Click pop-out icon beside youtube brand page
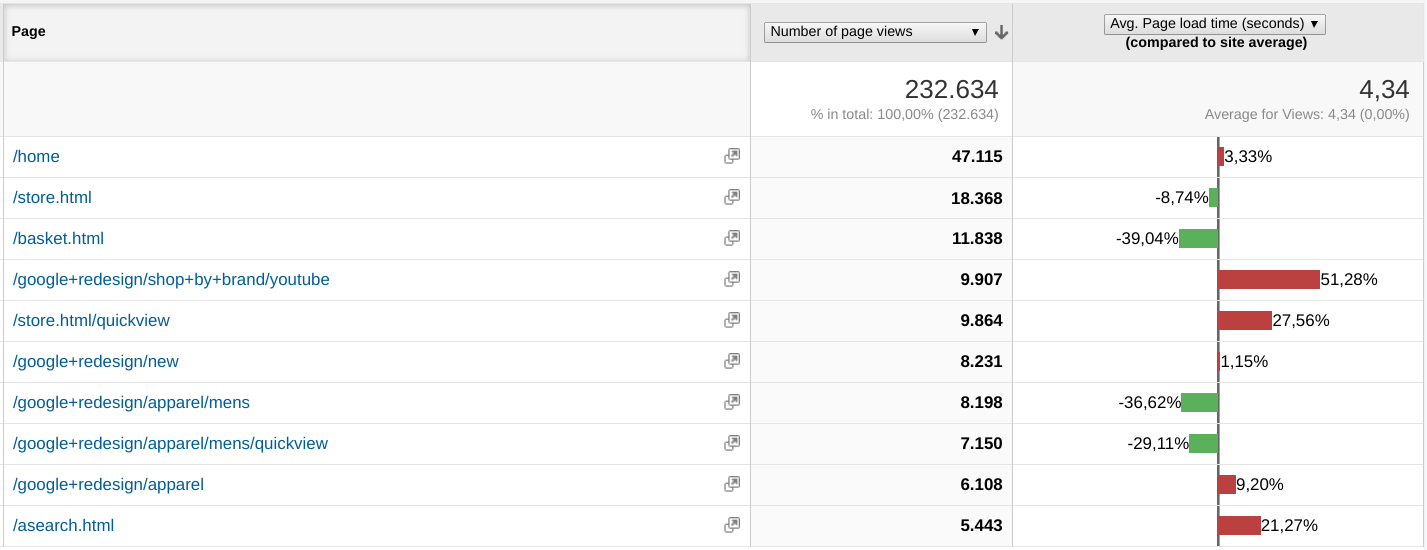The width and height of the screenshot is (1427, 550). (x=732, y=279)
